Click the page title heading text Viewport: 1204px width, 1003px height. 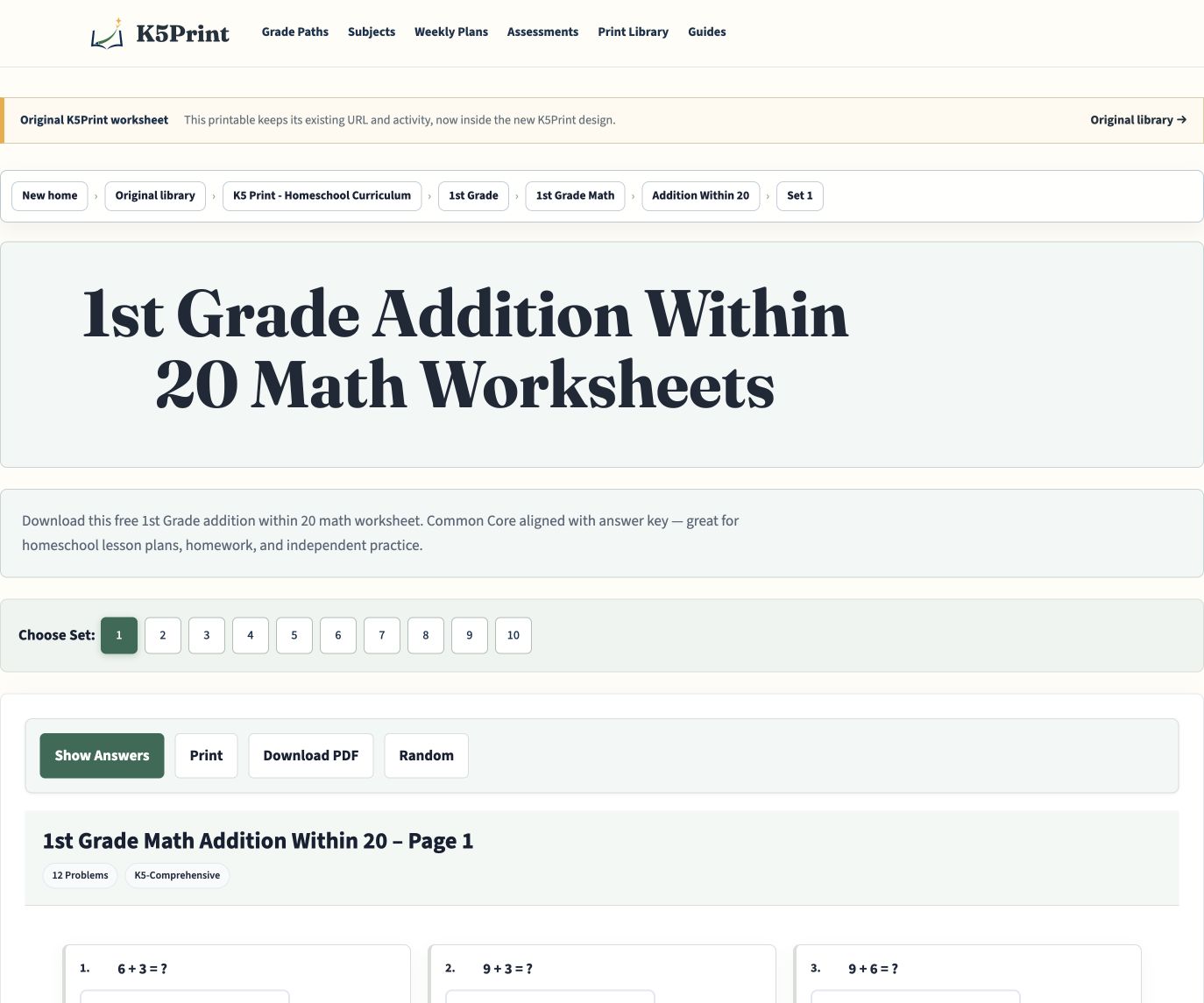465,350
